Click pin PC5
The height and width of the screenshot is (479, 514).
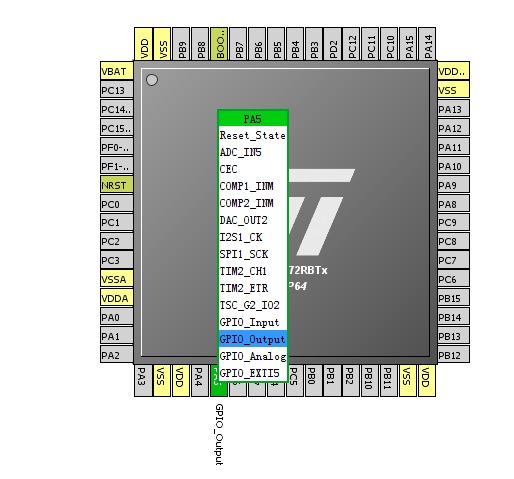295,380
